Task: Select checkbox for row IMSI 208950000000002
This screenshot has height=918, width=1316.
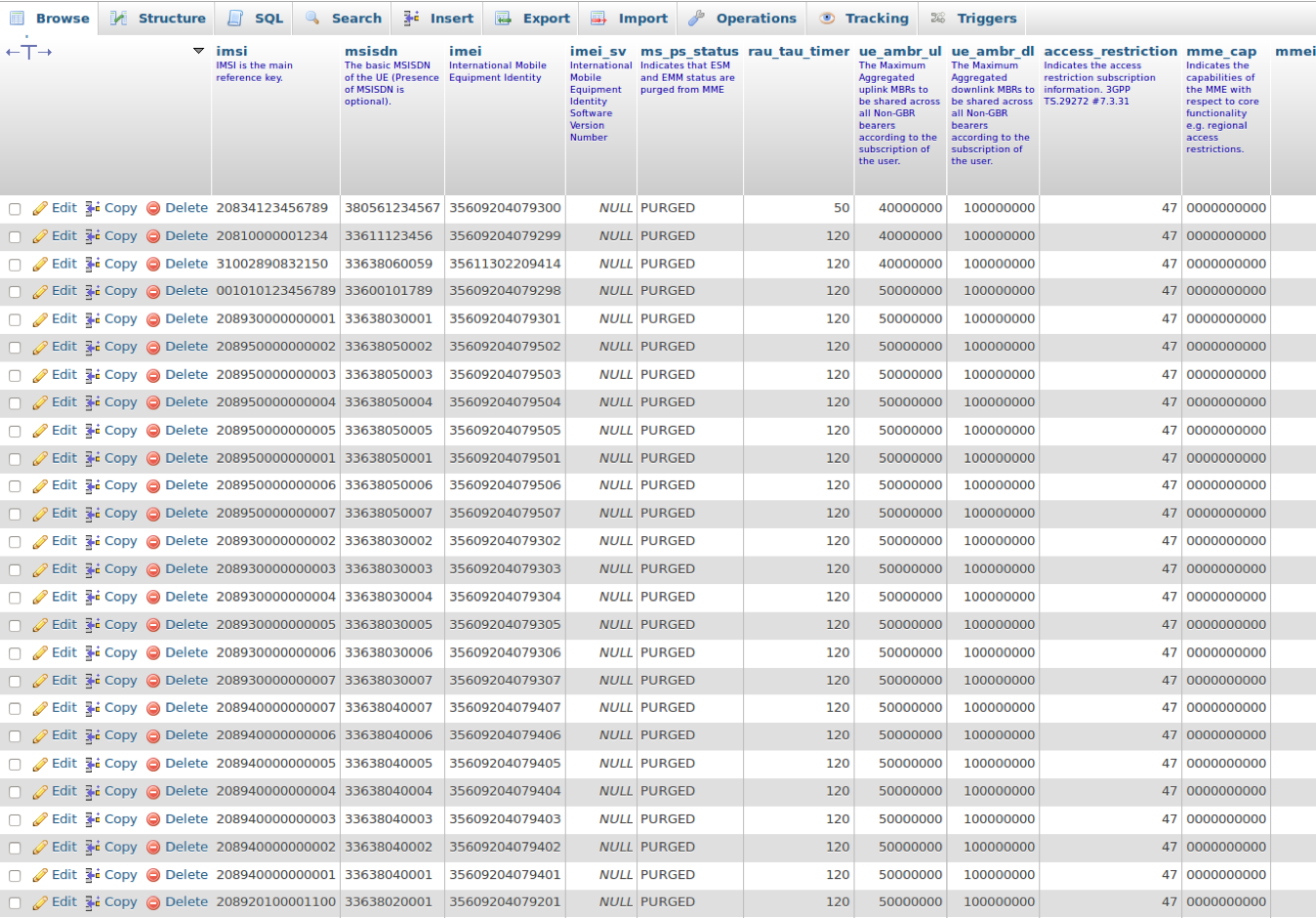Action: coord(15,348)
